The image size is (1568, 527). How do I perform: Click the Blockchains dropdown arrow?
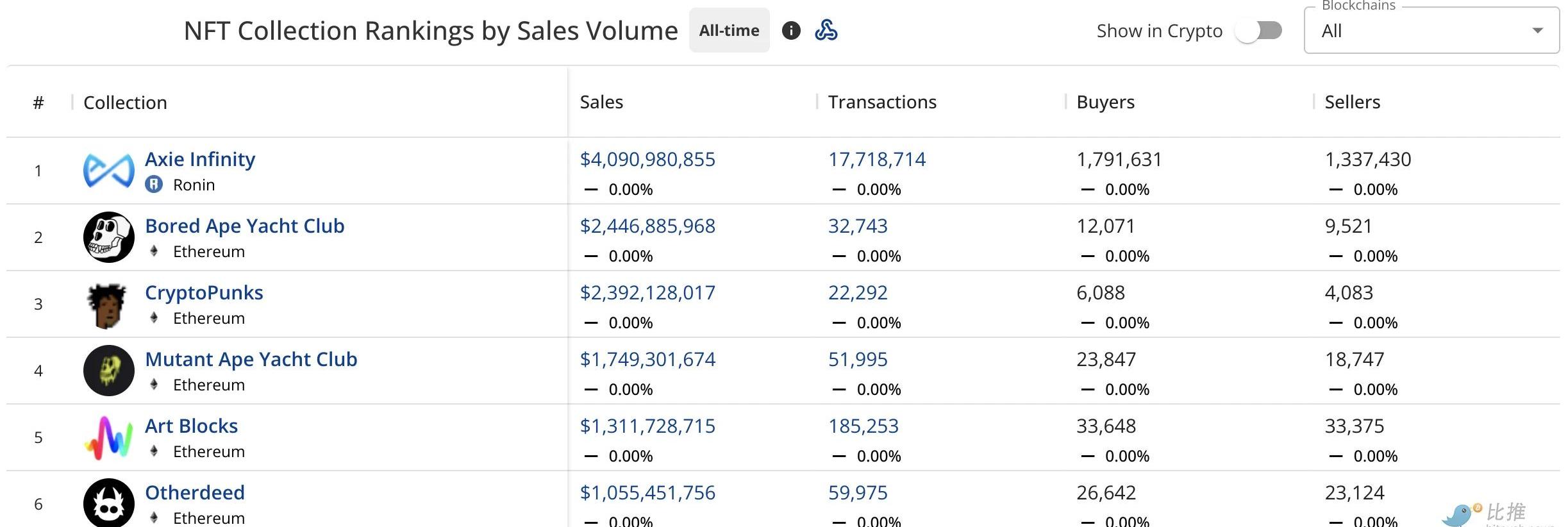(x=1537, y=31)
